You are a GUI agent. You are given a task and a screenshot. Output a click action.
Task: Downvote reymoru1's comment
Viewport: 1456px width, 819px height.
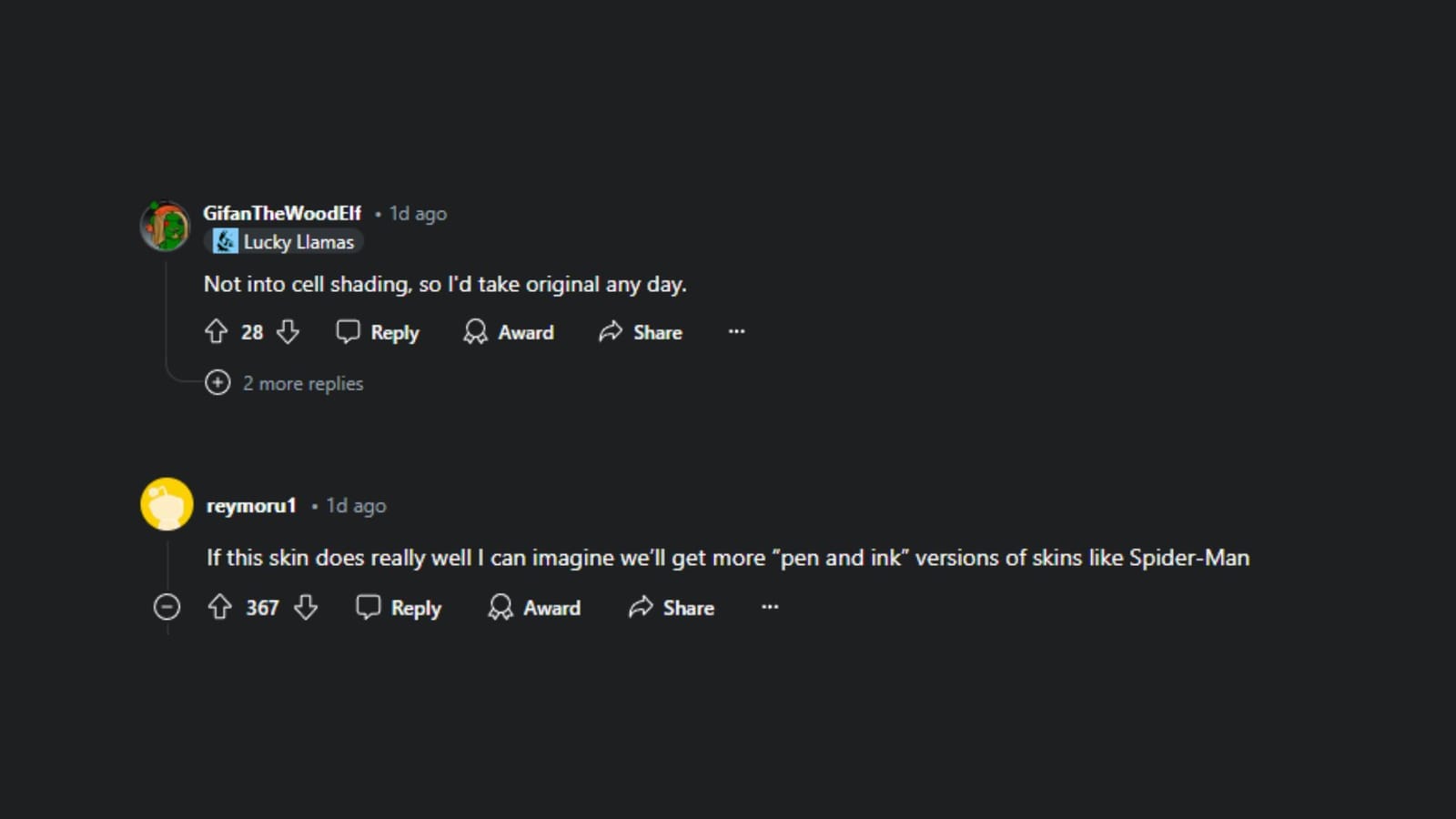click(306, 608)
